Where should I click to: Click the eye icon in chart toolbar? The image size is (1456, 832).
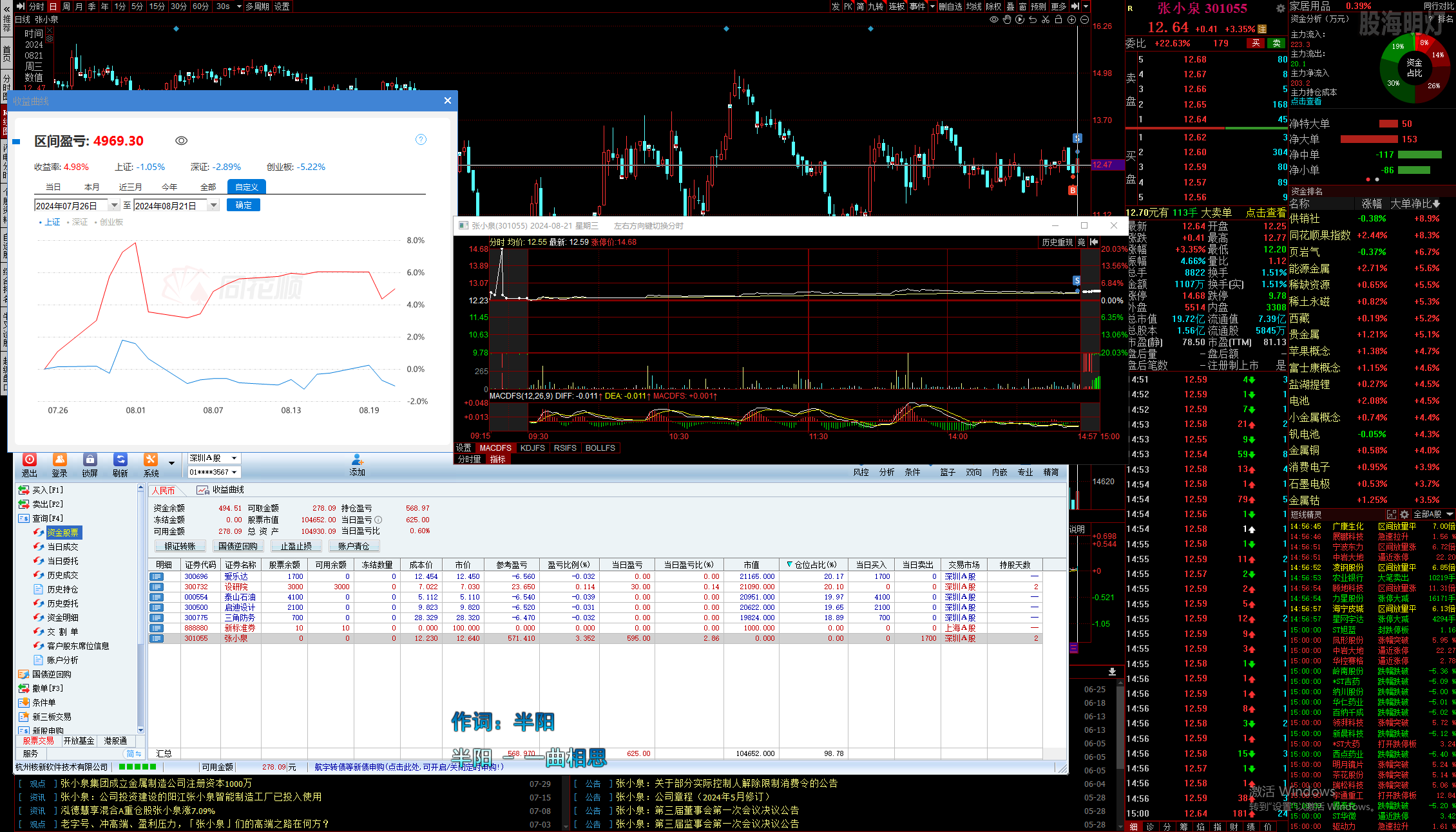(994, 19)
